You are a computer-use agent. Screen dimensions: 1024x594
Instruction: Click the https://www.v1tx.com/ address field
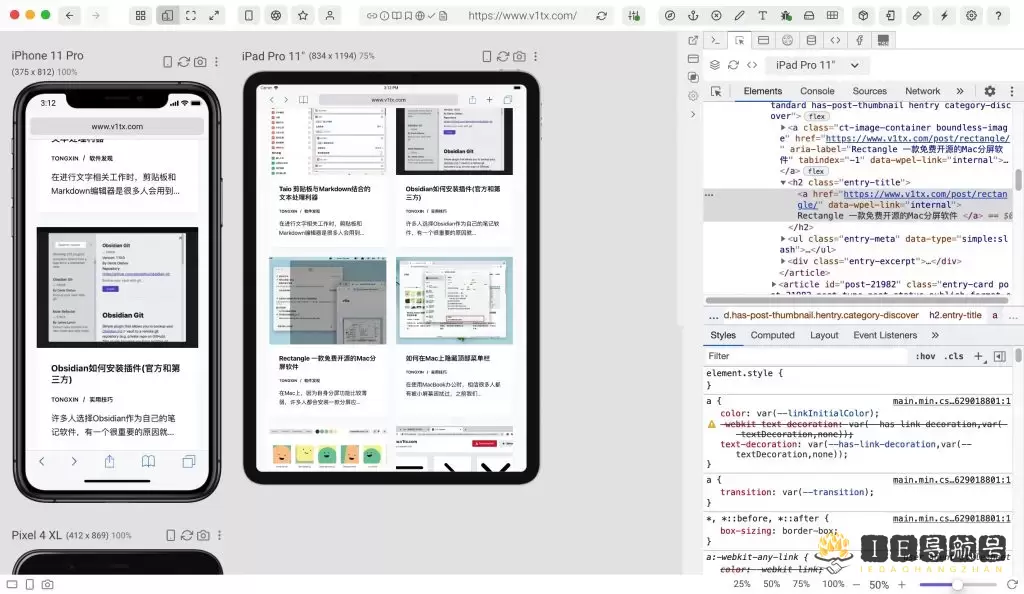[x=522, y=16]
